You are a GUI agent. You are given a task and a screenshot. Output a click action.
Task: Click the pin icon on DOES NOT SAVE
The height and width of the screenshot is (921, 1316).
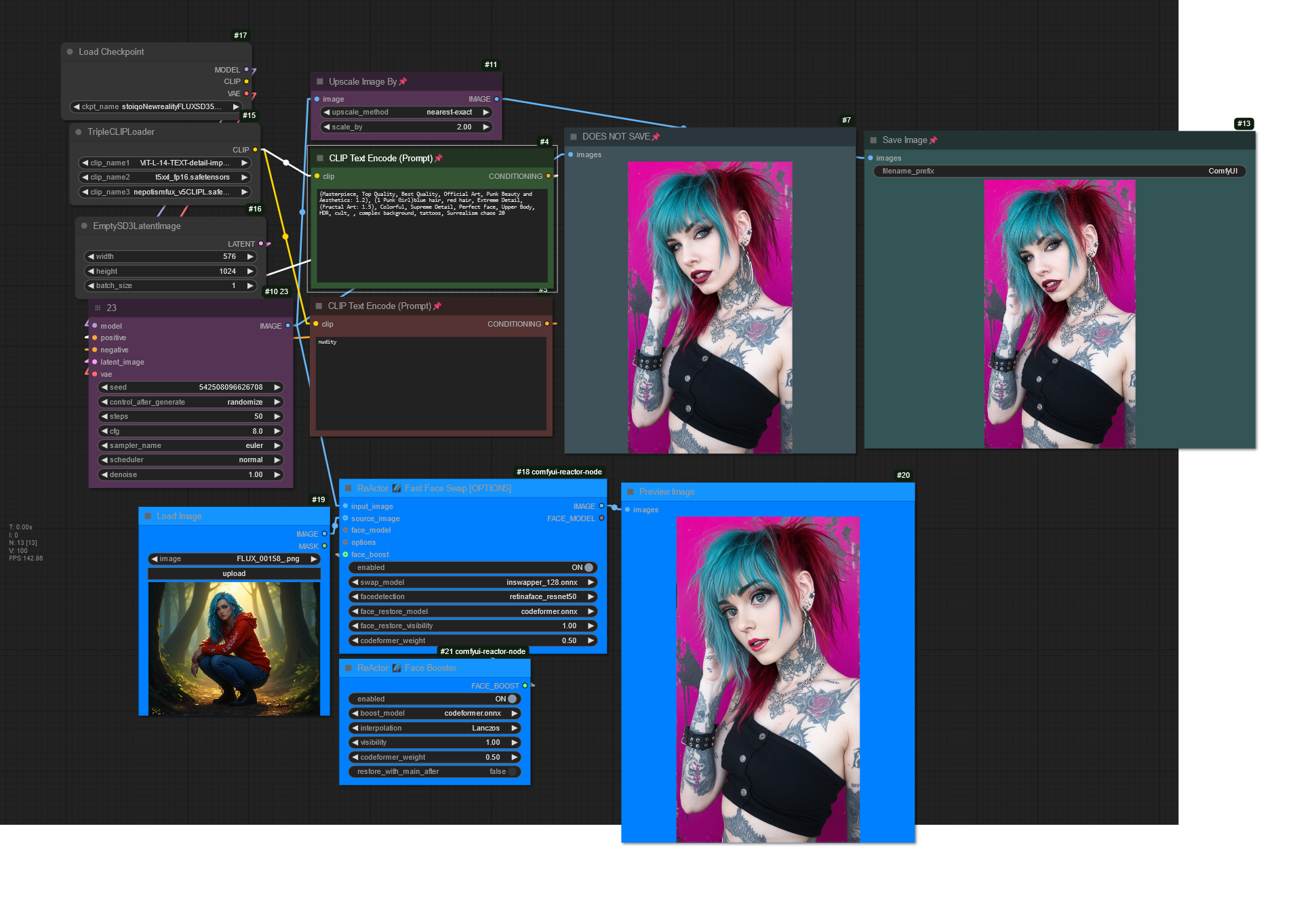tap(656, 136)
